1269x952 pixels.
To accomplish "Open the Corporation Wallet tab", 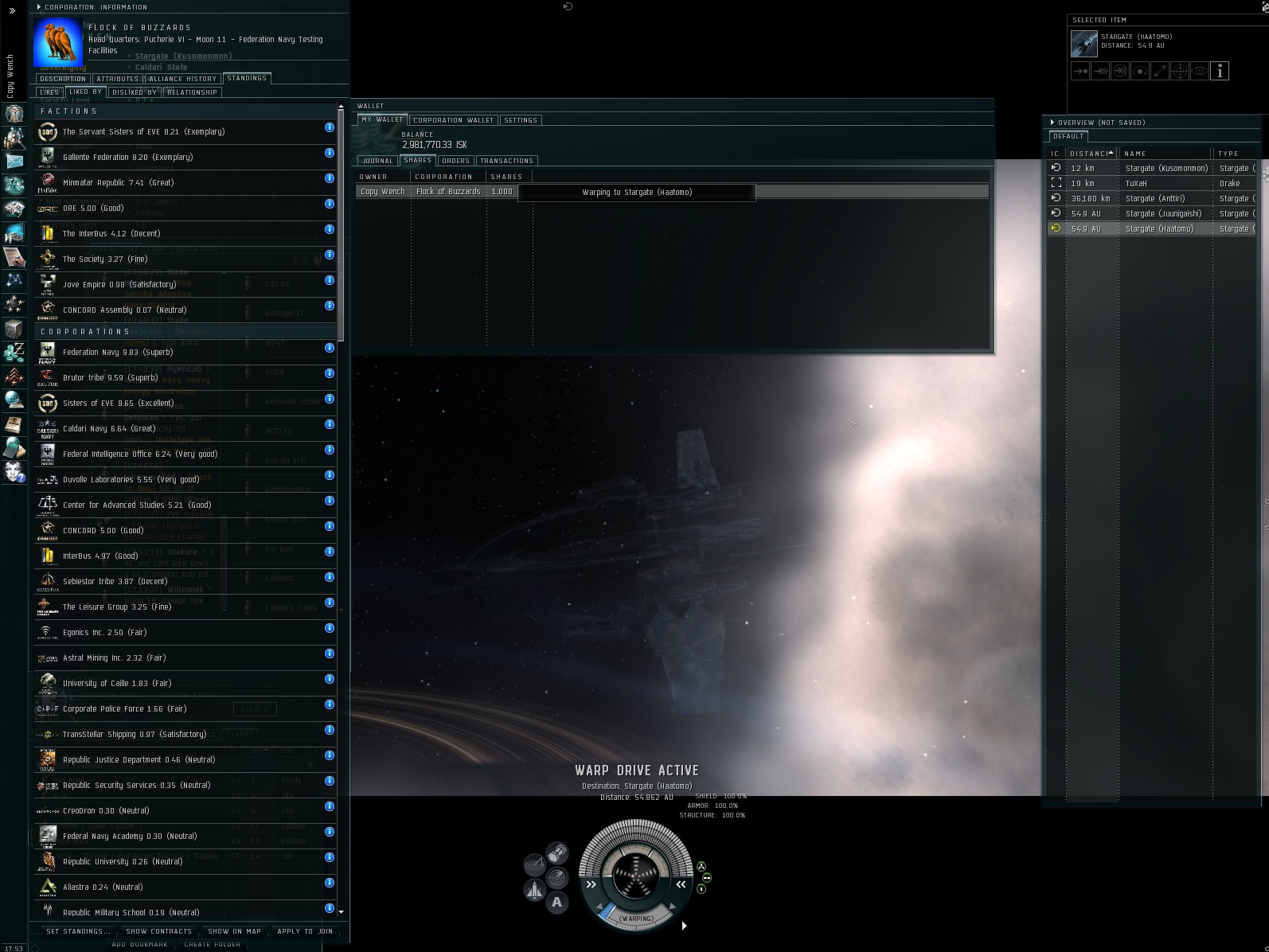I will tap(454, 120).
